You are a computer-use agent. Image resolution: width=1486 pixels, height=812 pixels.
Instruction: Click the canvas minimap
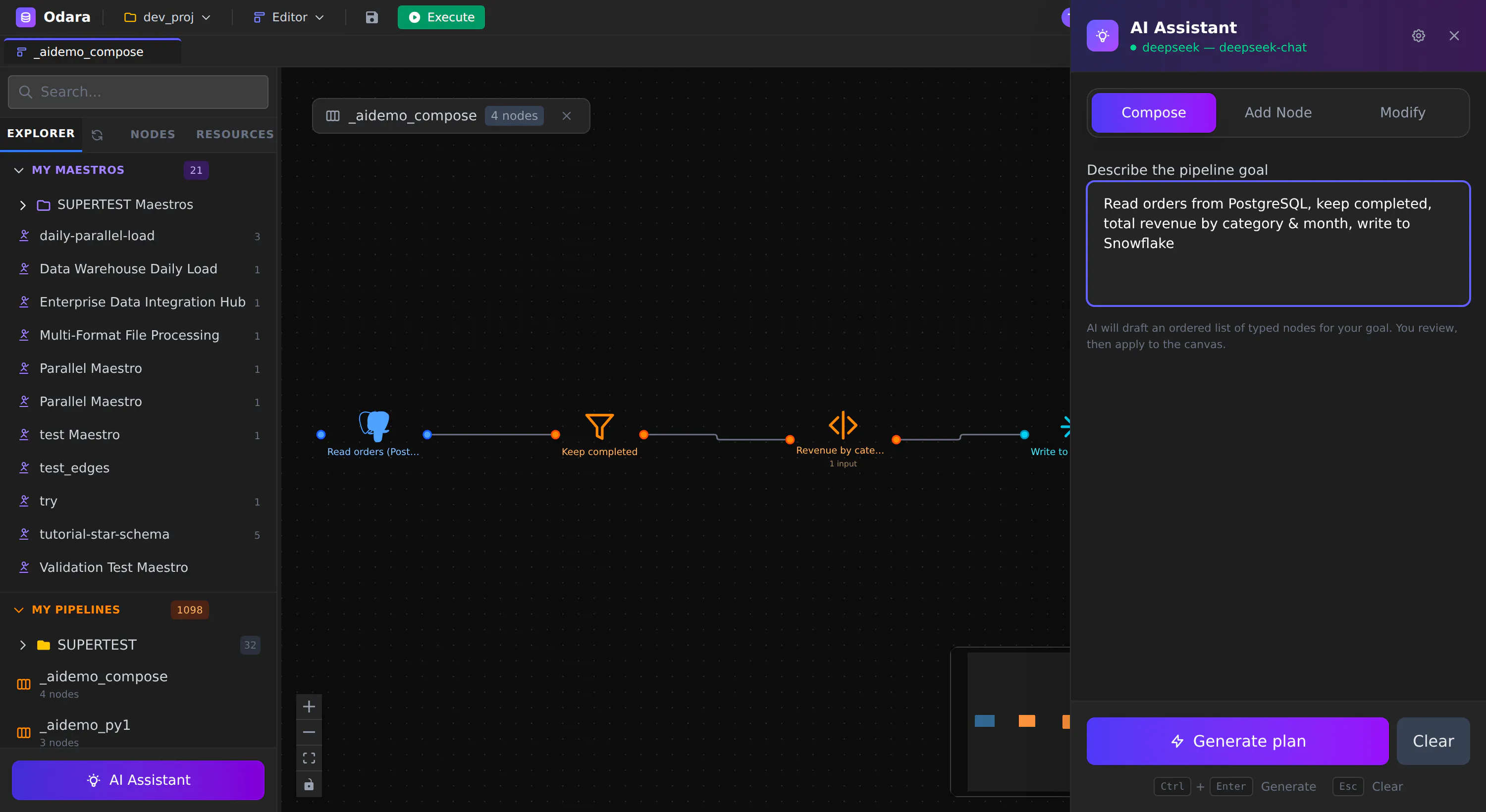1010,721
